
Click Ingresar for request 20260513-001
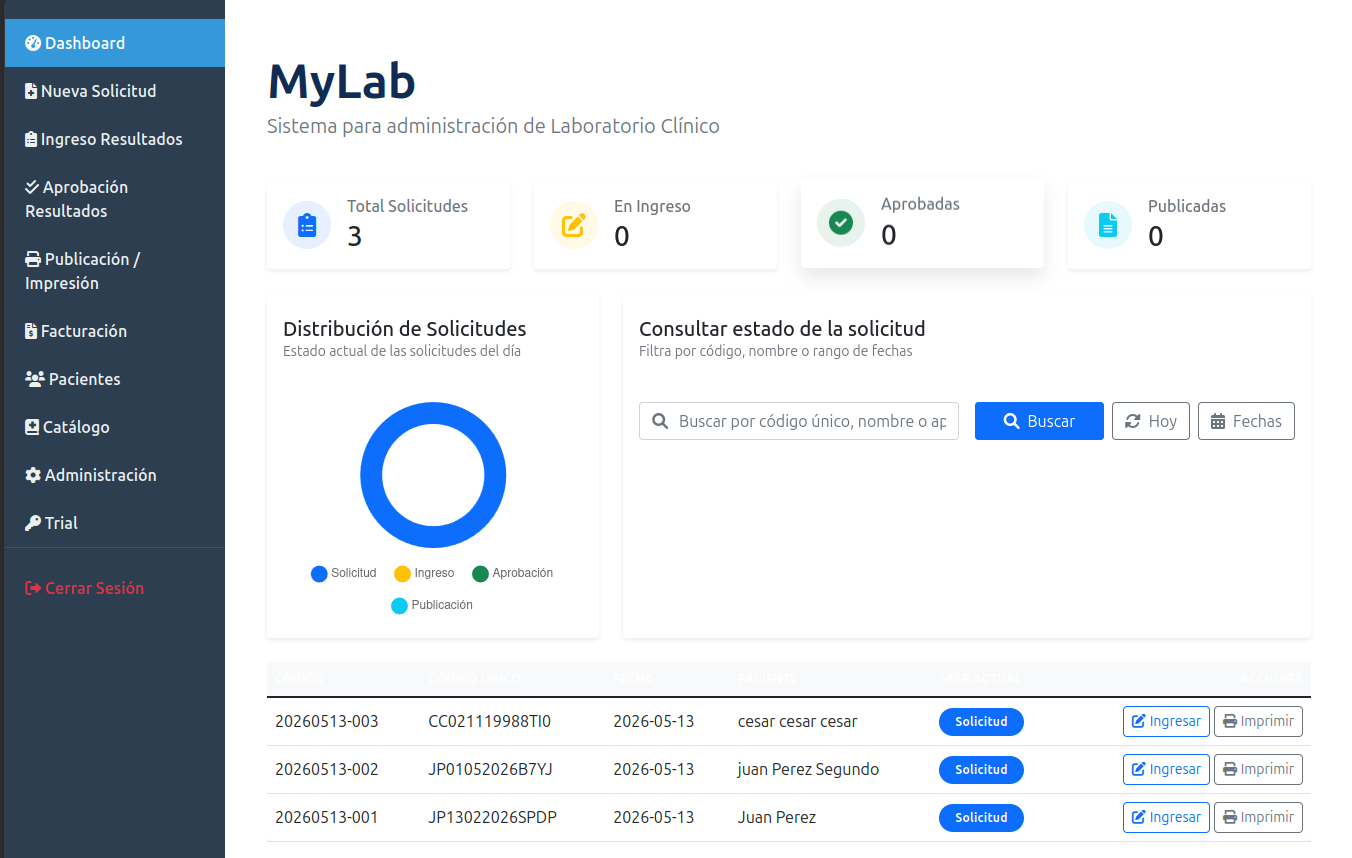tap(1166, 817)
